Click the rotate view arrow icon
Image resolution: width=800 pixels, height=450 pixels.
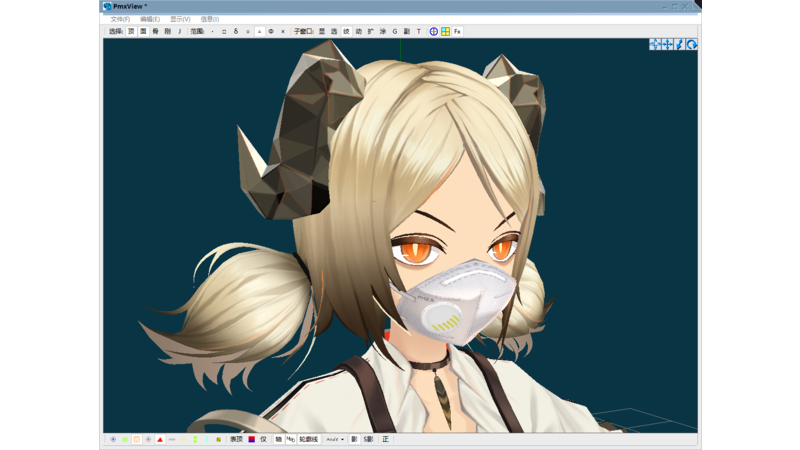pyautogui.click(x=691, y=44)
